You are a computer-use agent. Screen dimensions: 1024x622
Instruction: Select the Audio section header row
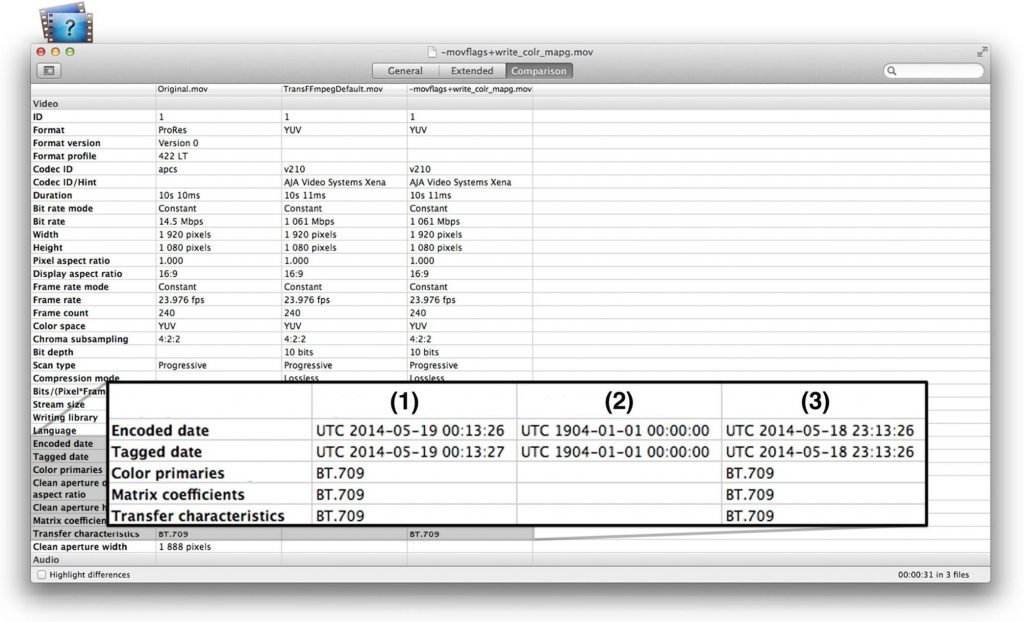(510, 559)
